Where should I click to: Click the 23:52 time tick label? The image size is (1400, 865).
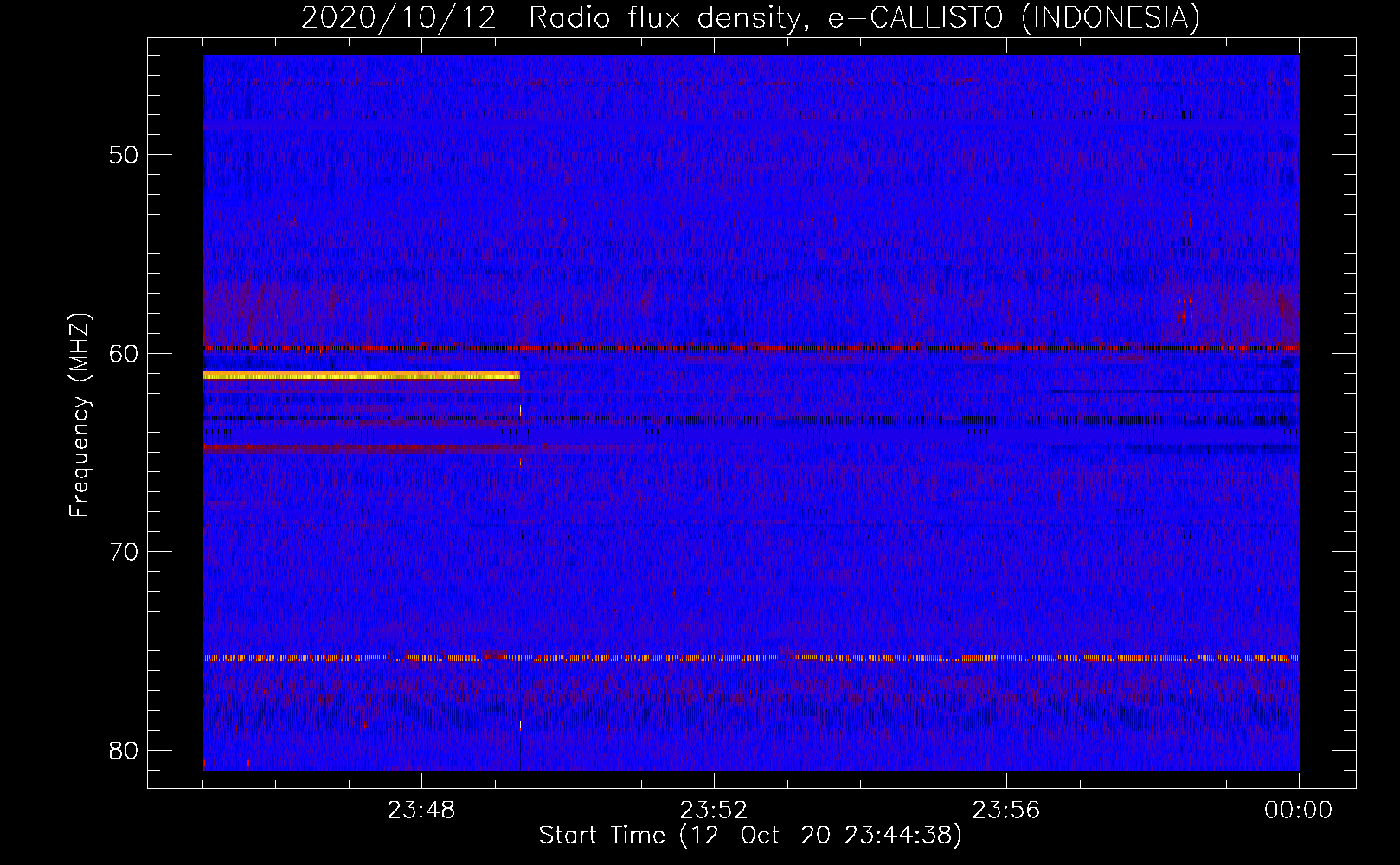[x=714, y=811]
